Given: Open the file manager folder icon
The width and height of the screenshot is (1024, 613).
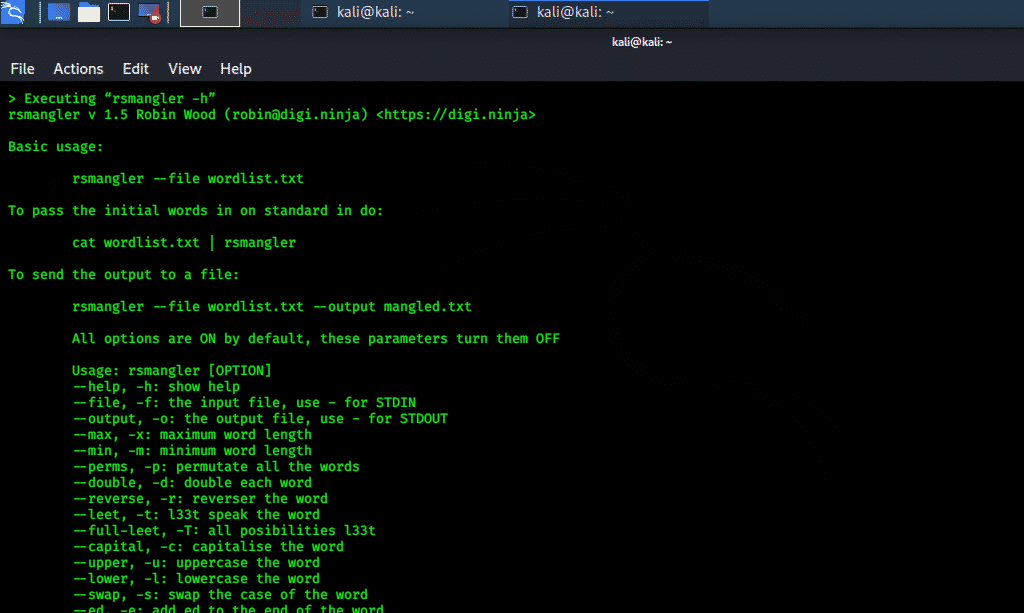Looking at the screenshot, I should point(89,12).
